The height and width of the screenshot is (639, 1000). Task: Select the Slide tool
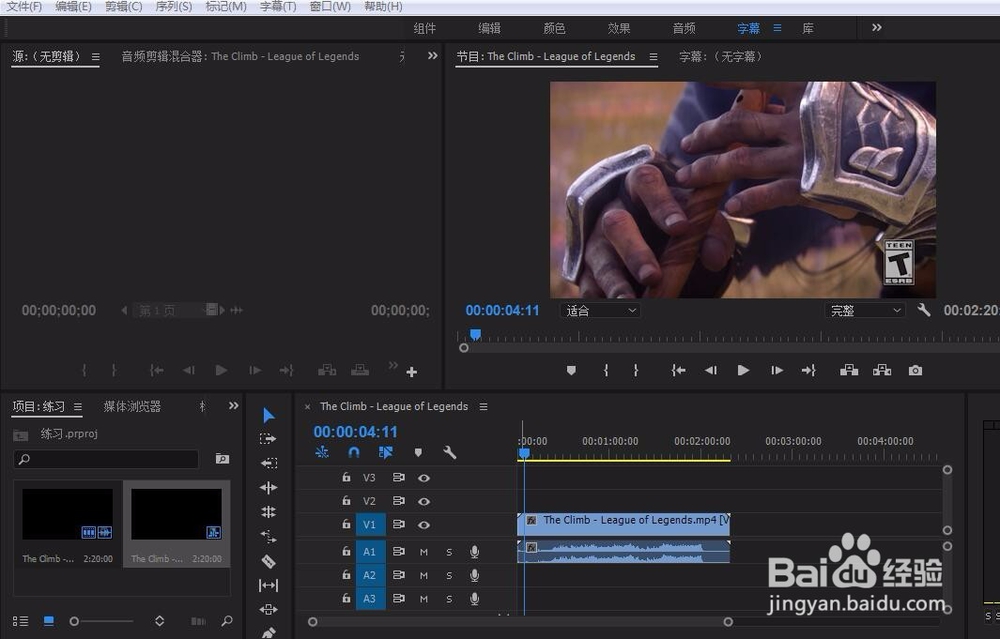pyautogui.click(x=268, y=609)
